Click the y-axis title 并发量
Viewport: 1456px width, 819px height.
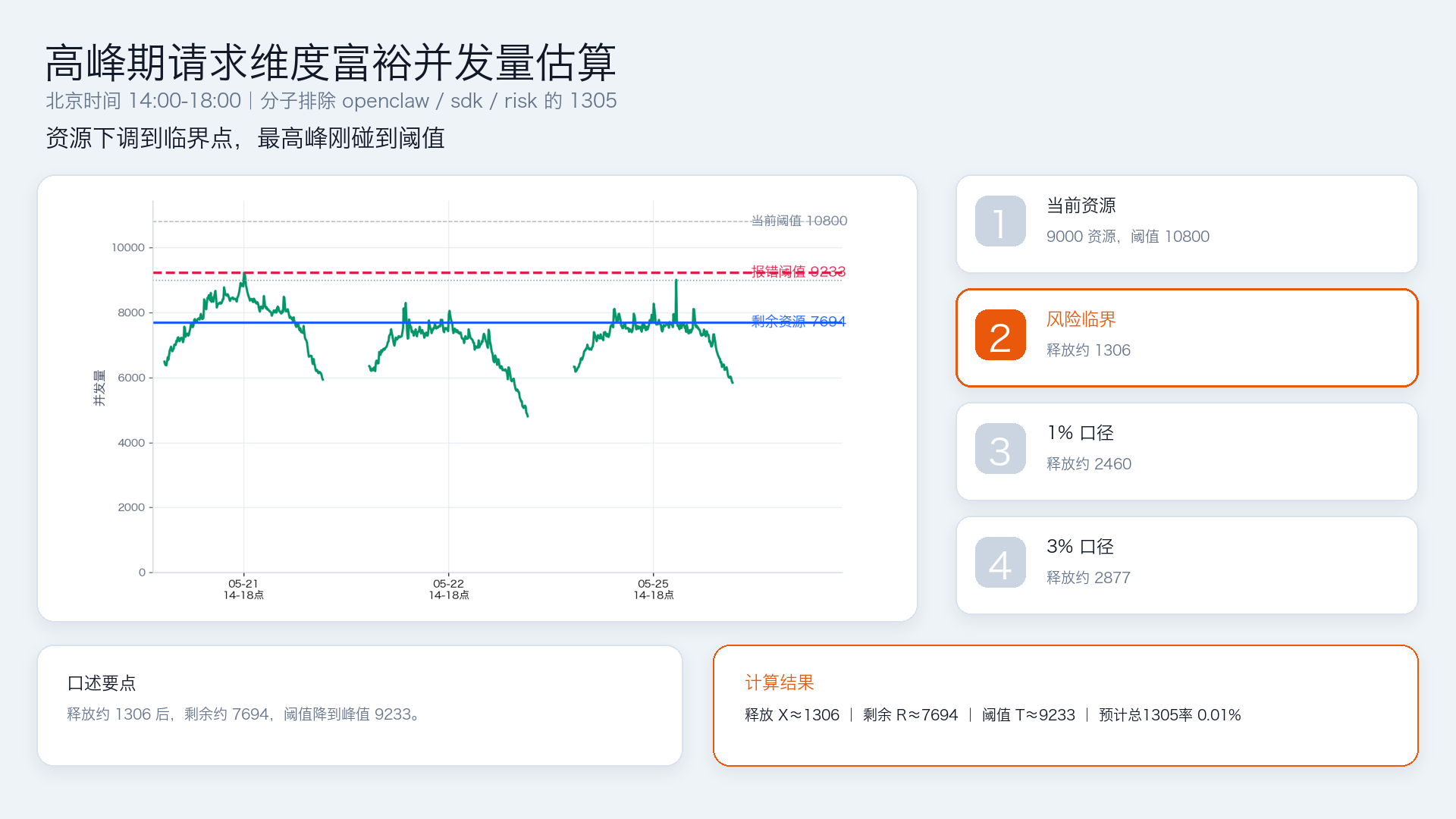point(99,388)
